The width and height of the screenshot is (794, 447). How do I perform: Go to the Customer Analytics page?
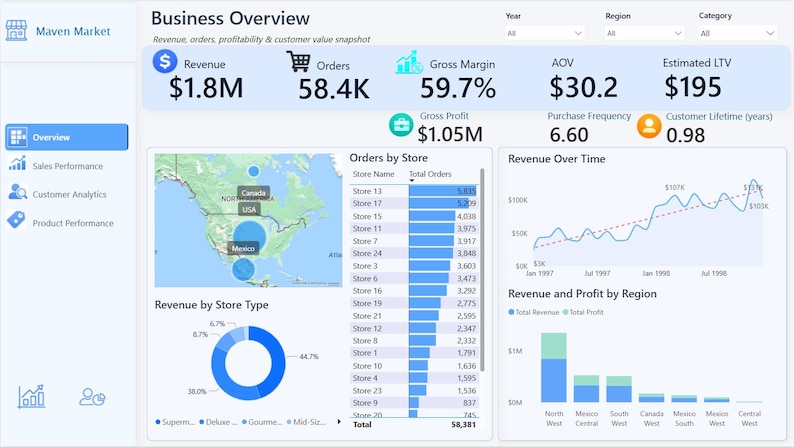(67, 194)
